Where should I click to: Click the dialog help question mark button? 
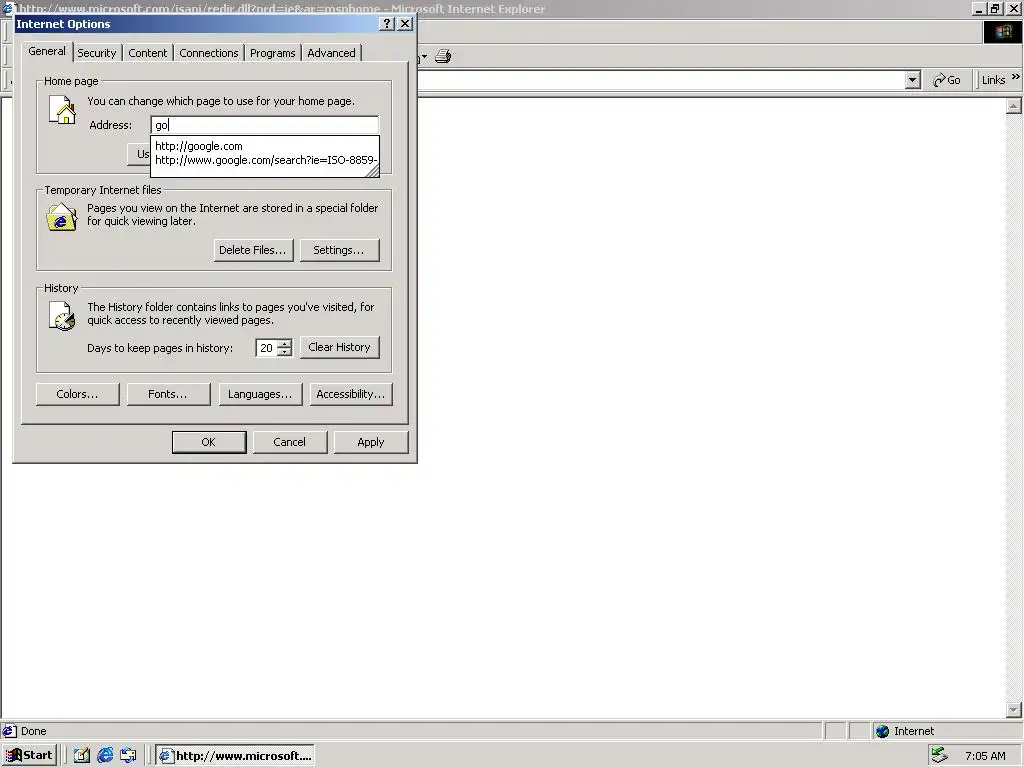pos(387,24)
